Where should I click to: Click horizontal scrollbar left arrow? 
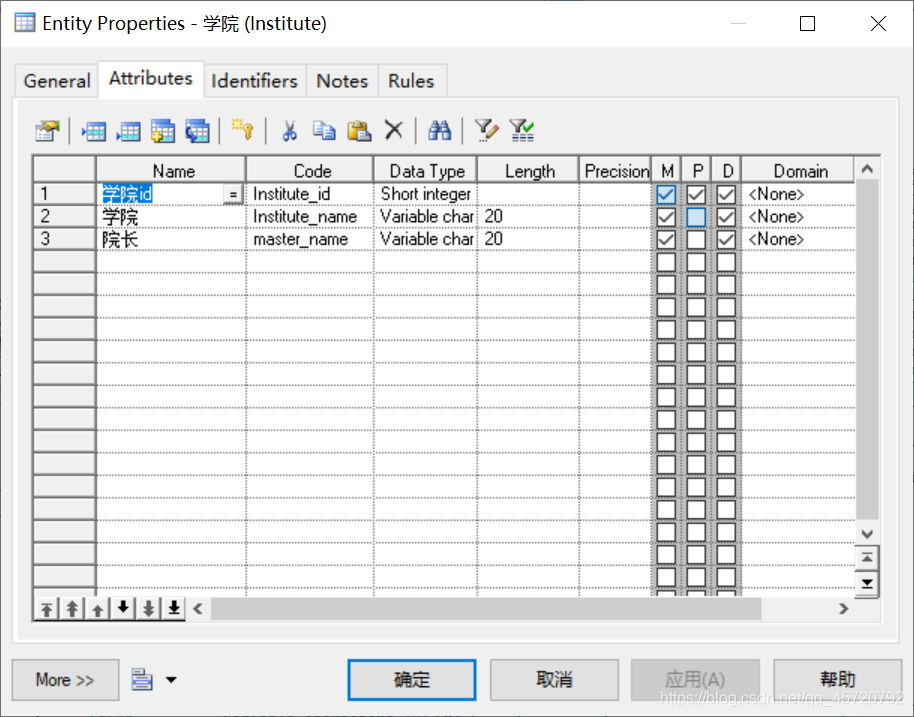[198, 609]
